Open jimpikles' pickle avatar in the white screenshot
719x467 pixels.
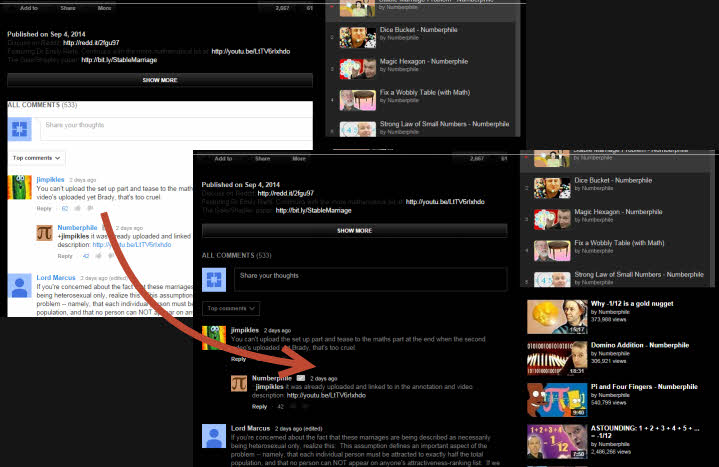tap(20, 187)
